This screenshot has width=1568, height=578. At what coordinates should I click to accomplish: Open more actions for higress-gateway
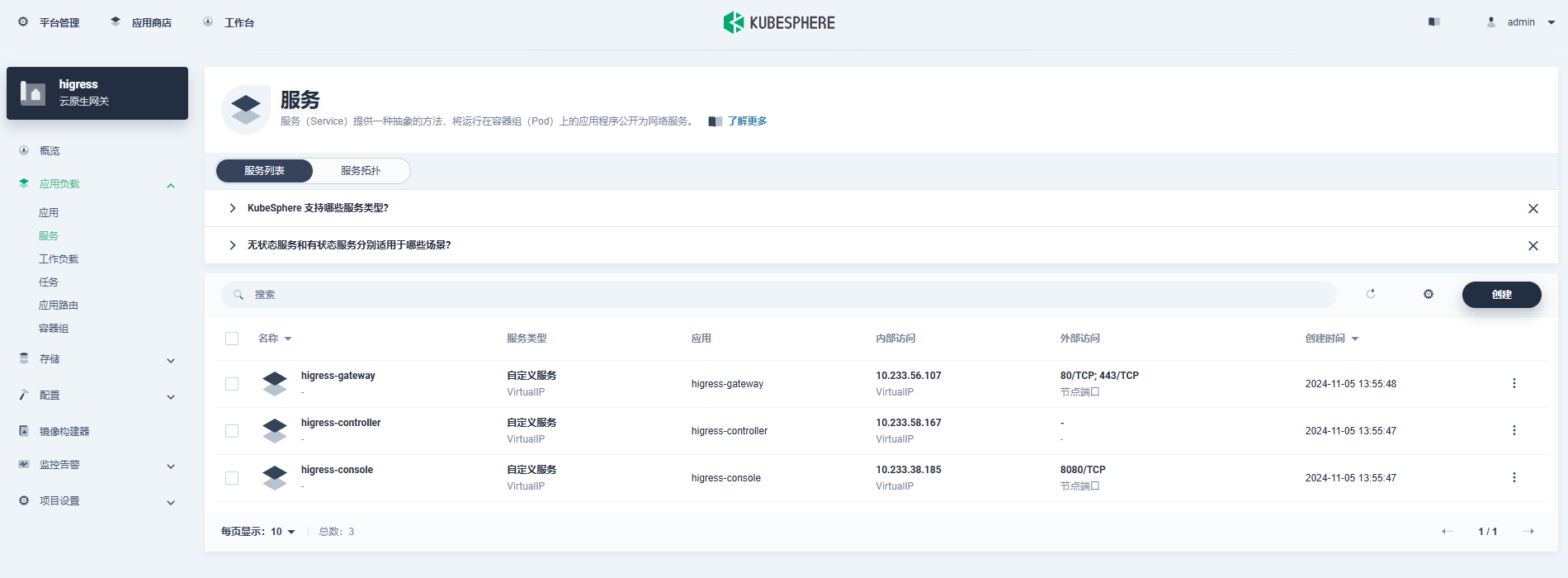pyautogui.click(x=1514, y=383)
